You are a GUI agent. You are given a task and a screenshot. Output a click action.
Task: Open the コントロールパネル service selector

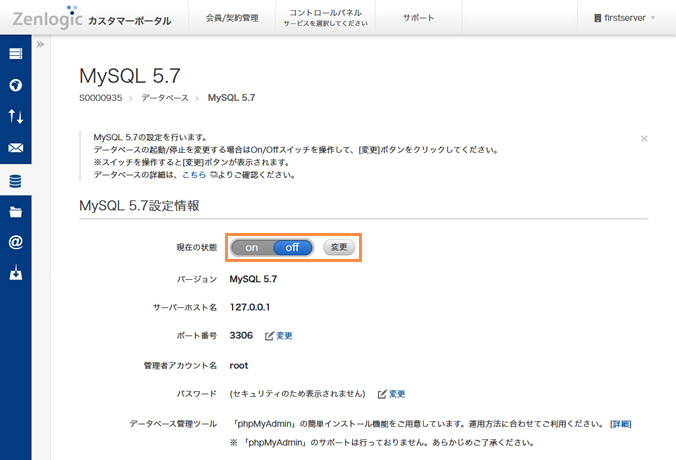tap(325, 18)
